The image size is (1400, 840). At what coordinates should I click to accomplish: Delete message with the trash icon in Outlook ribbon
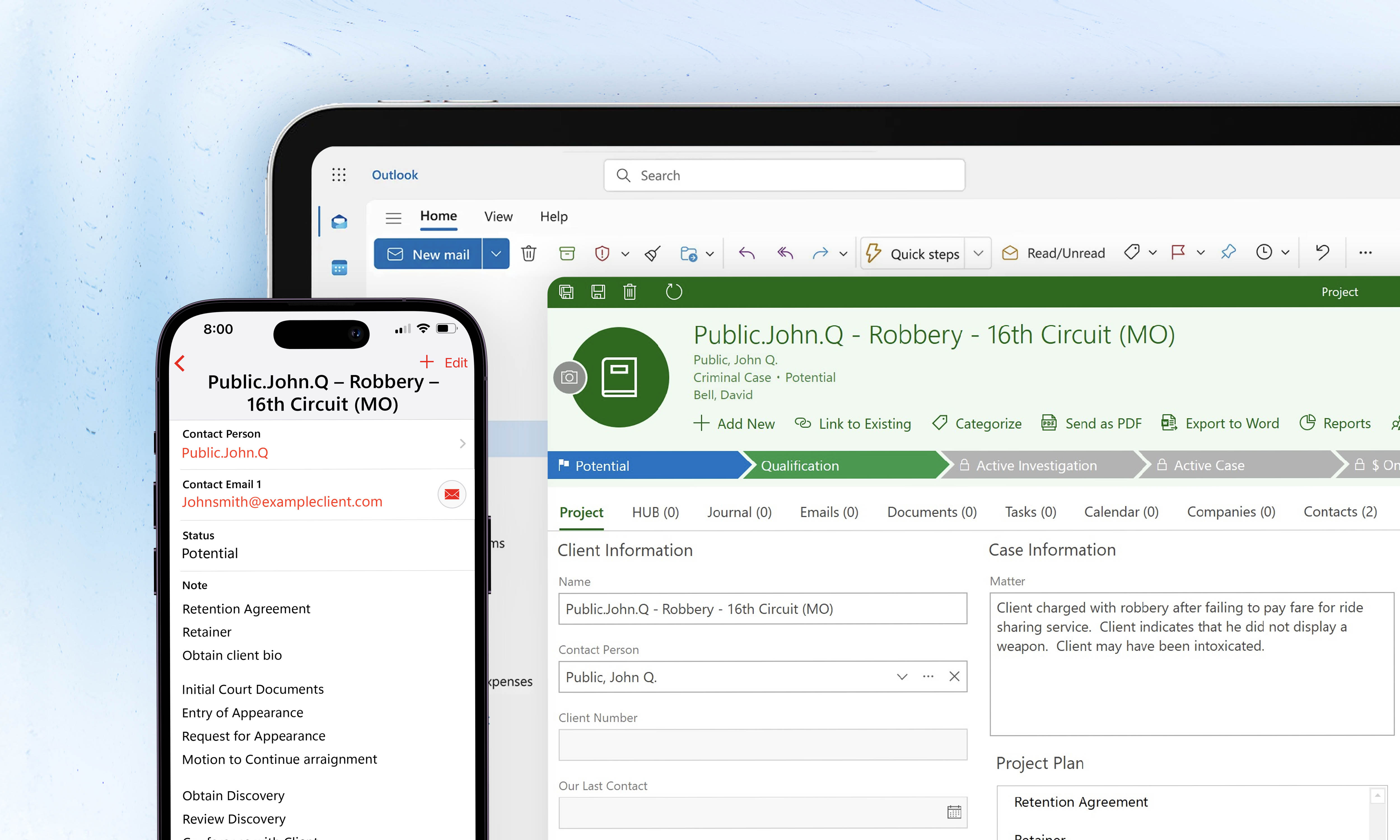529,254
